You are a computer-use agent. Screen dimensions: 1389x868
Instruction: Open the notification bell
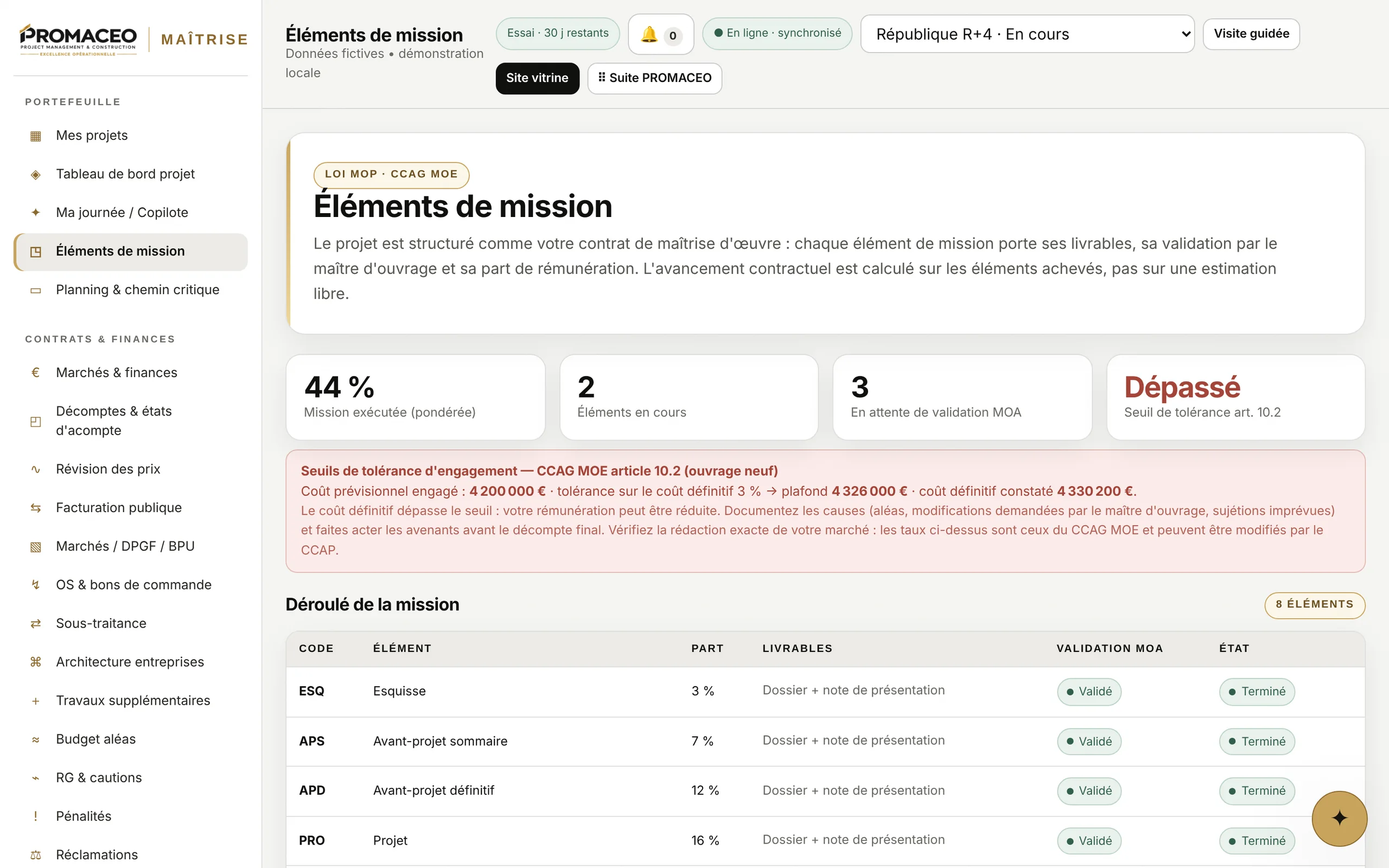pyautogui.click(x=661, y=34)
